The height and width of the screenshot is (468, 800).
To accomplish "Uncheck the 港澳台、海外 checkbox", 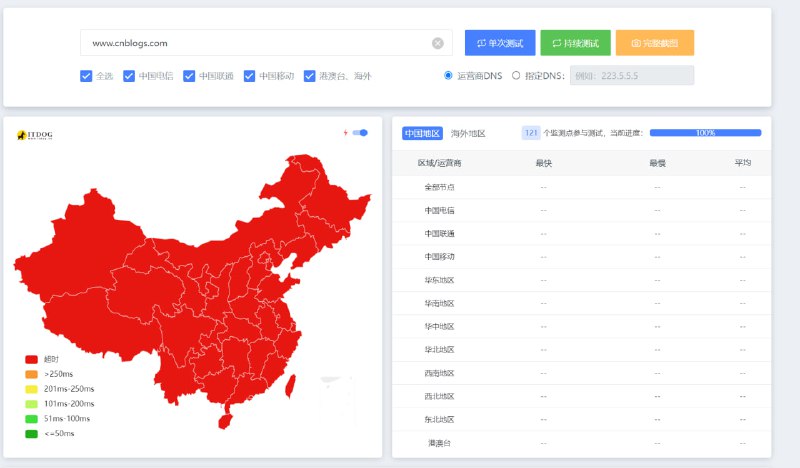I will (309, 76).
